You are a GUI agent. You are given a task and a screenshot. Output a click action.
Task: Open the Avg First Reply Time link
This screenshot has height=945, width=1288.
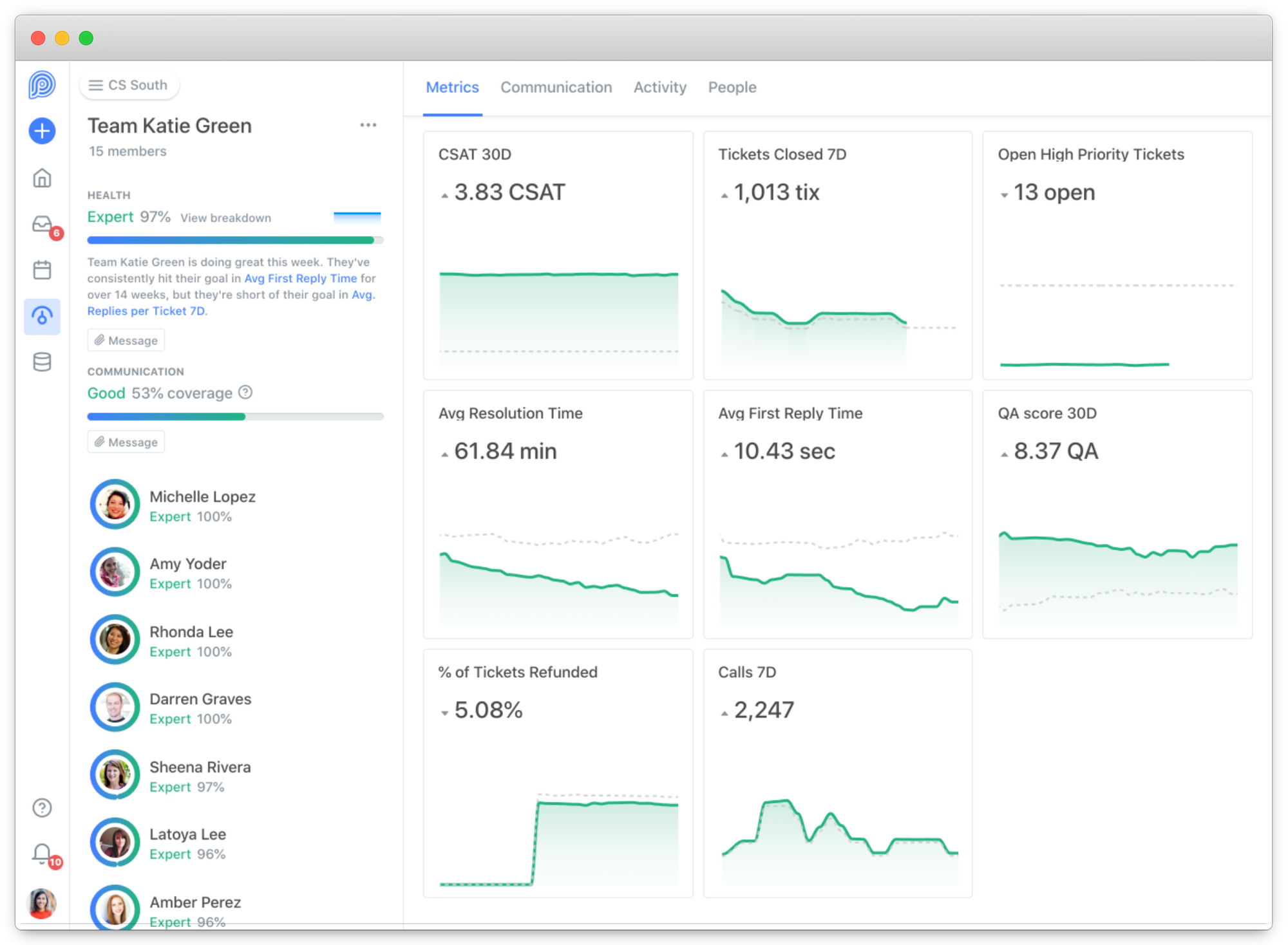pyautogui.click(x=300, y=278)
